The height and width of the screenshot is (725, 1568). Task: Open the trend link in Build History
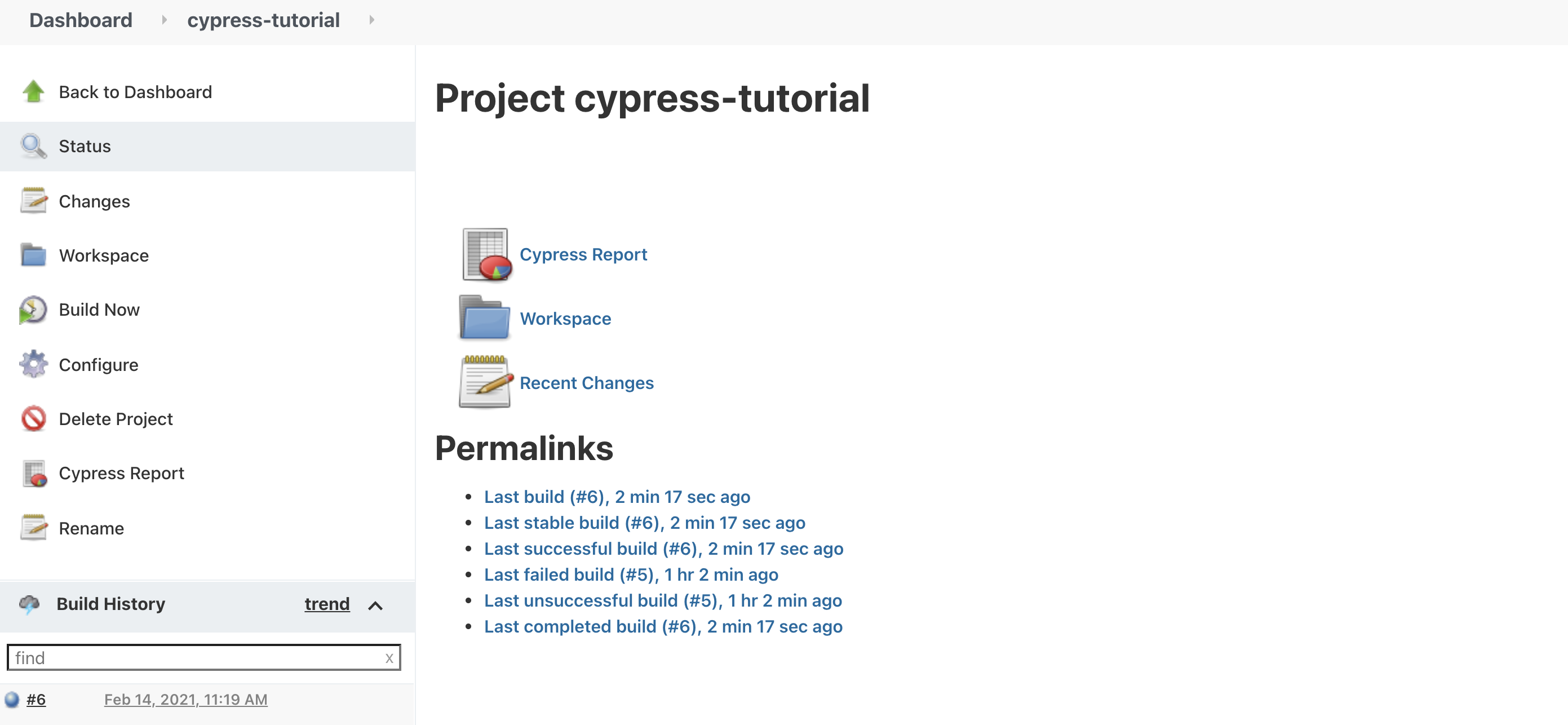pyautogui.click(x=326, y=604)
